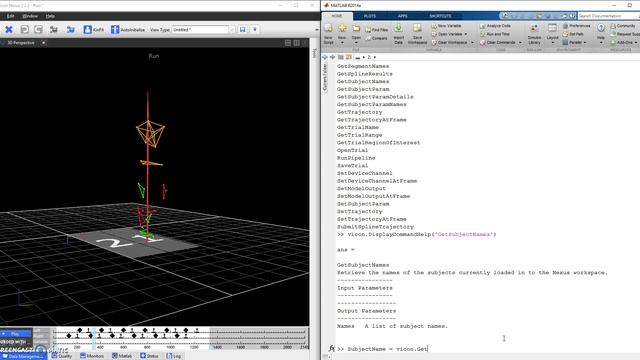This screenshot has width=640, height=360.
Task: Click the save view type icon in Nexus
Action: click(242, 29)
